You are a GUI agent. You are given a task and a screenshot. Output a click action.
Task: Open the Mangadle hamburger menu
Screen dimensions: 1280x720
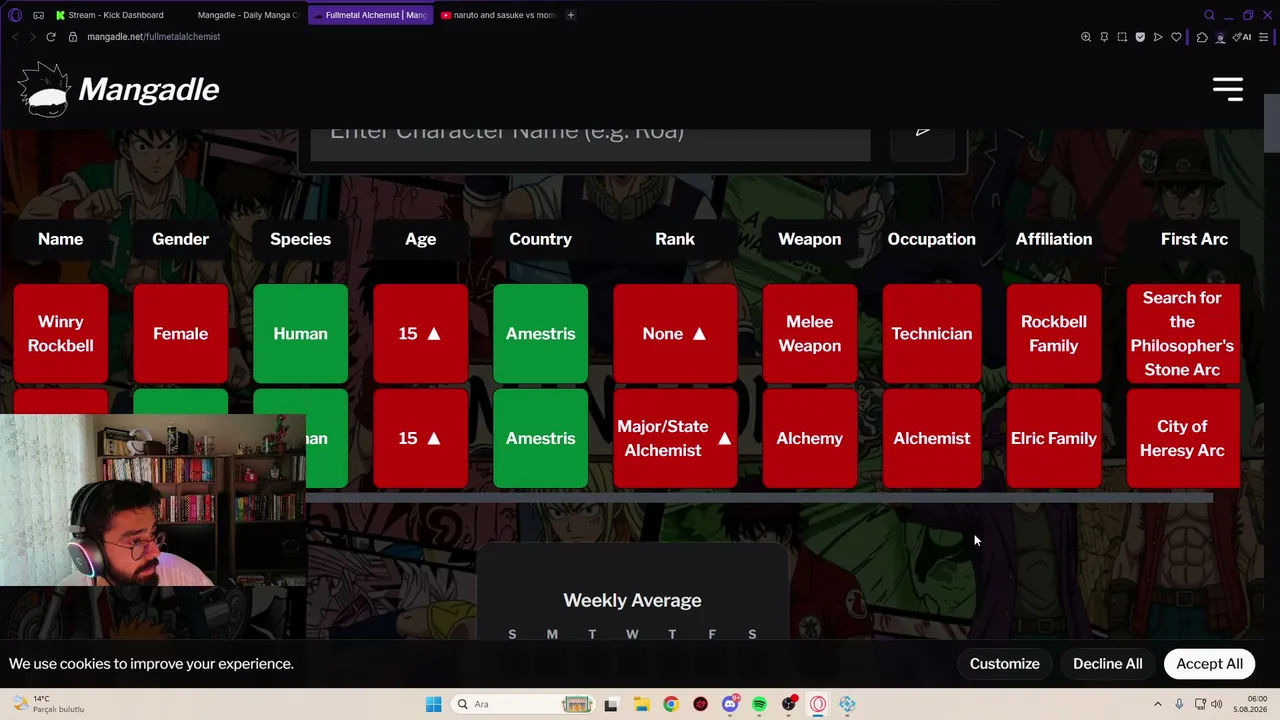[x=1228, y=89]
